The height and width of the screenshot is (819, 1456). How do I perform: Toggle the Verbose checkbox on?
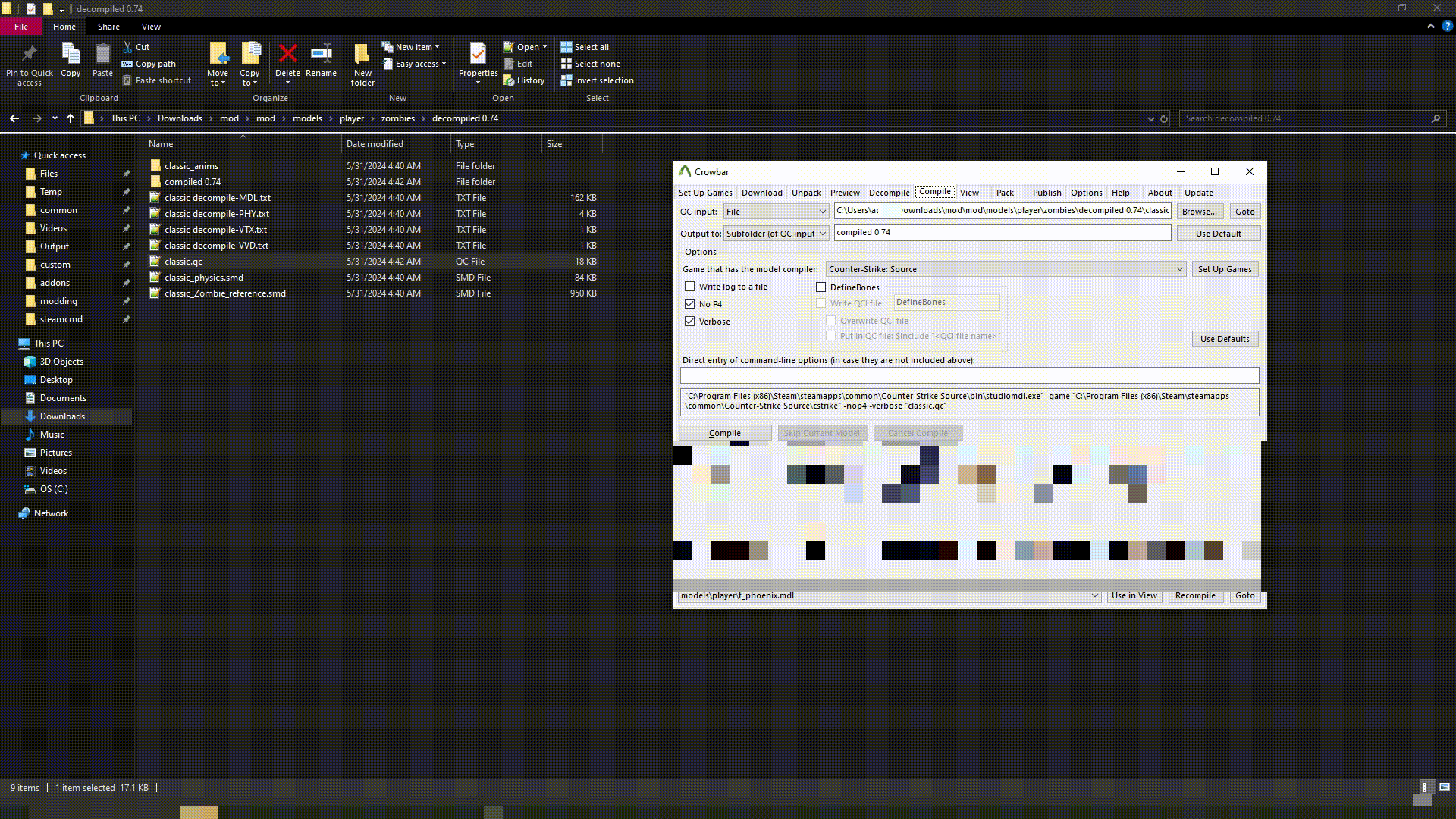coord(689,321)
